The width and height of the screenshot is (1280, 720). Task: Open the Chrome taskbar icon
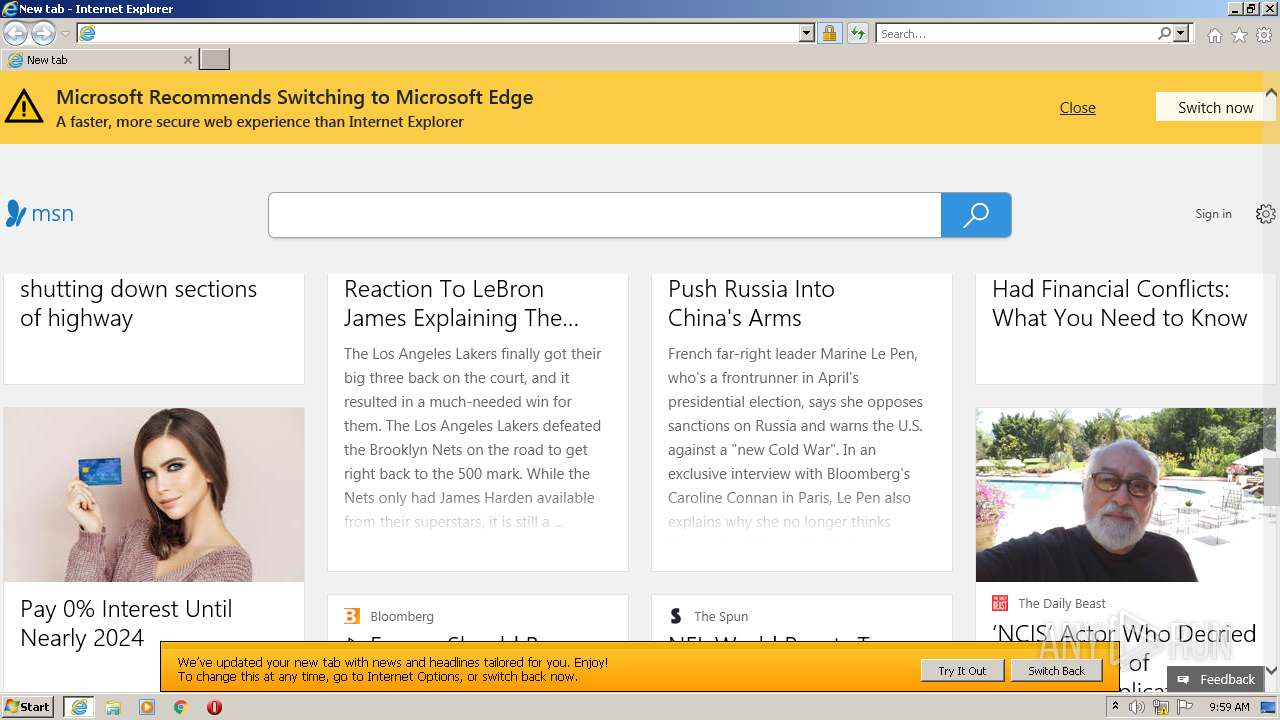tap(181, 707)
